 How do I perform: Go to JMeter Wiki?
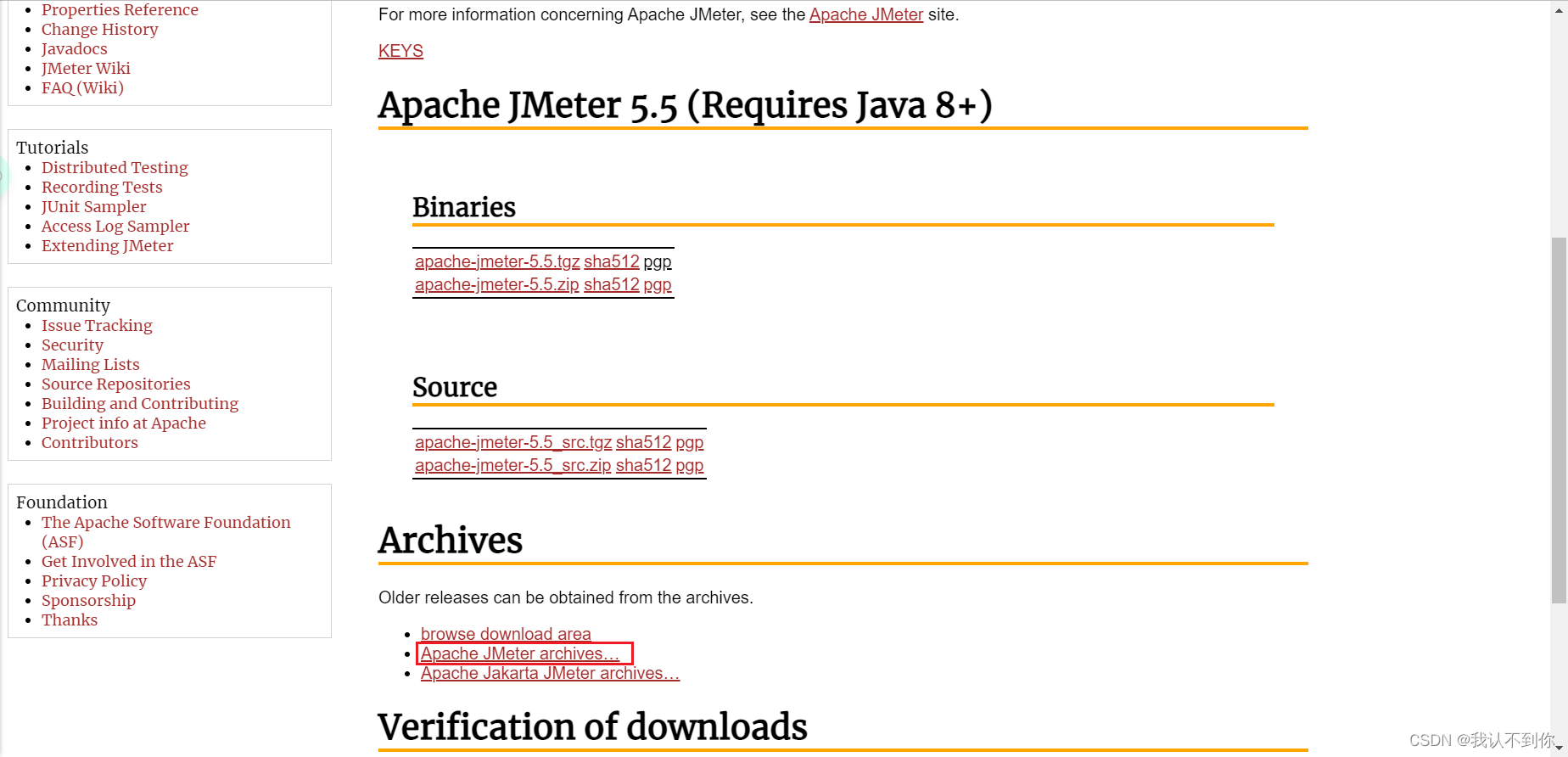click(86, 68)
